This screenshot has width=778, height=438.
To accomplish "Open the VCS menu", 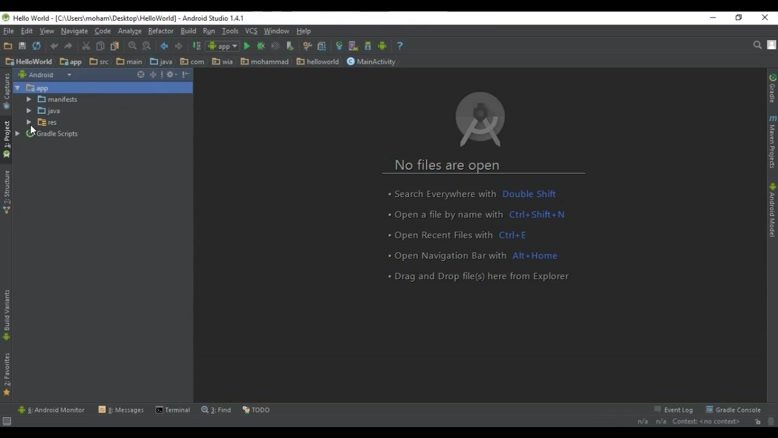I will (x=251, y=31).
